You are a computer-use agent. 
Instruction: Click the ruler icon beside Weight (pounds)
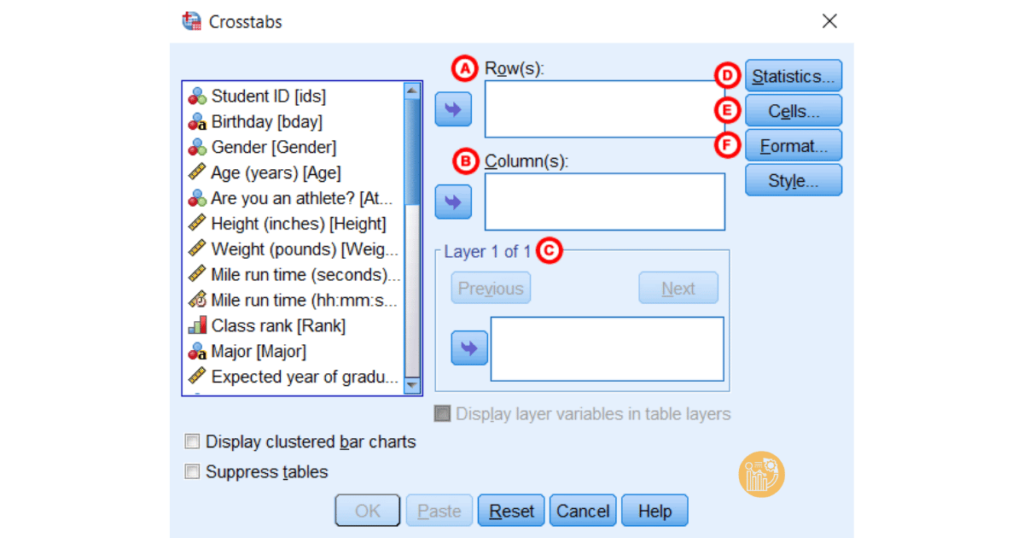point(197,249)
